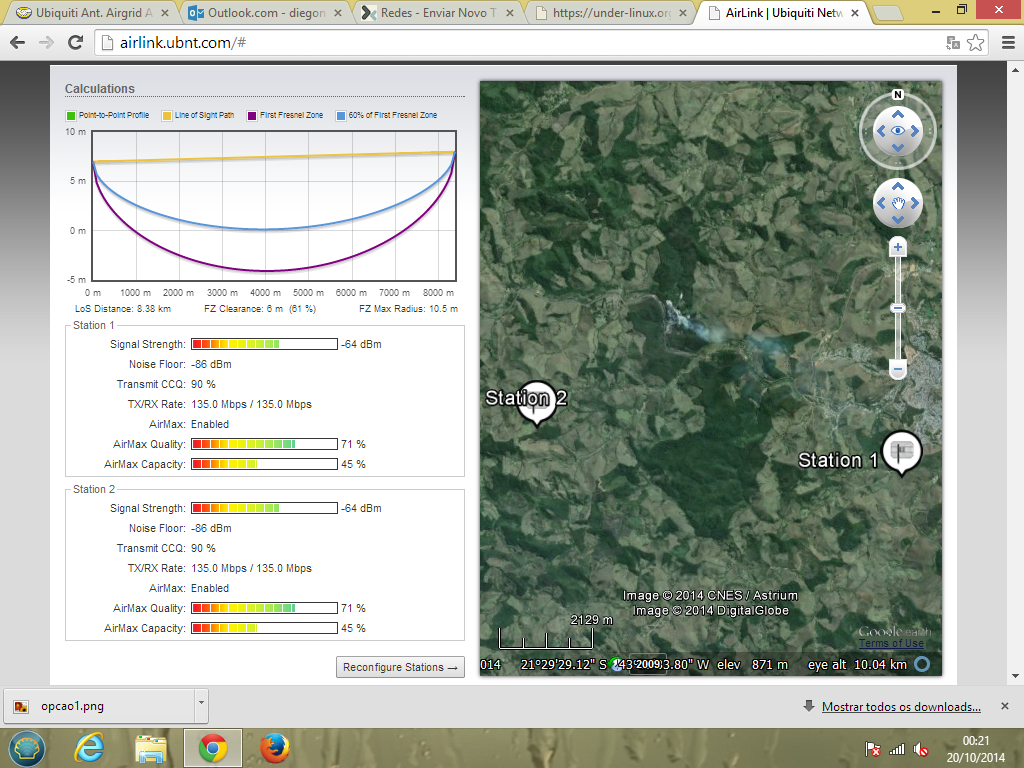1024x768 pixels.
Task: Bookmark this page with the star icon
Action: pyautogui.click(x=976, y=43)
